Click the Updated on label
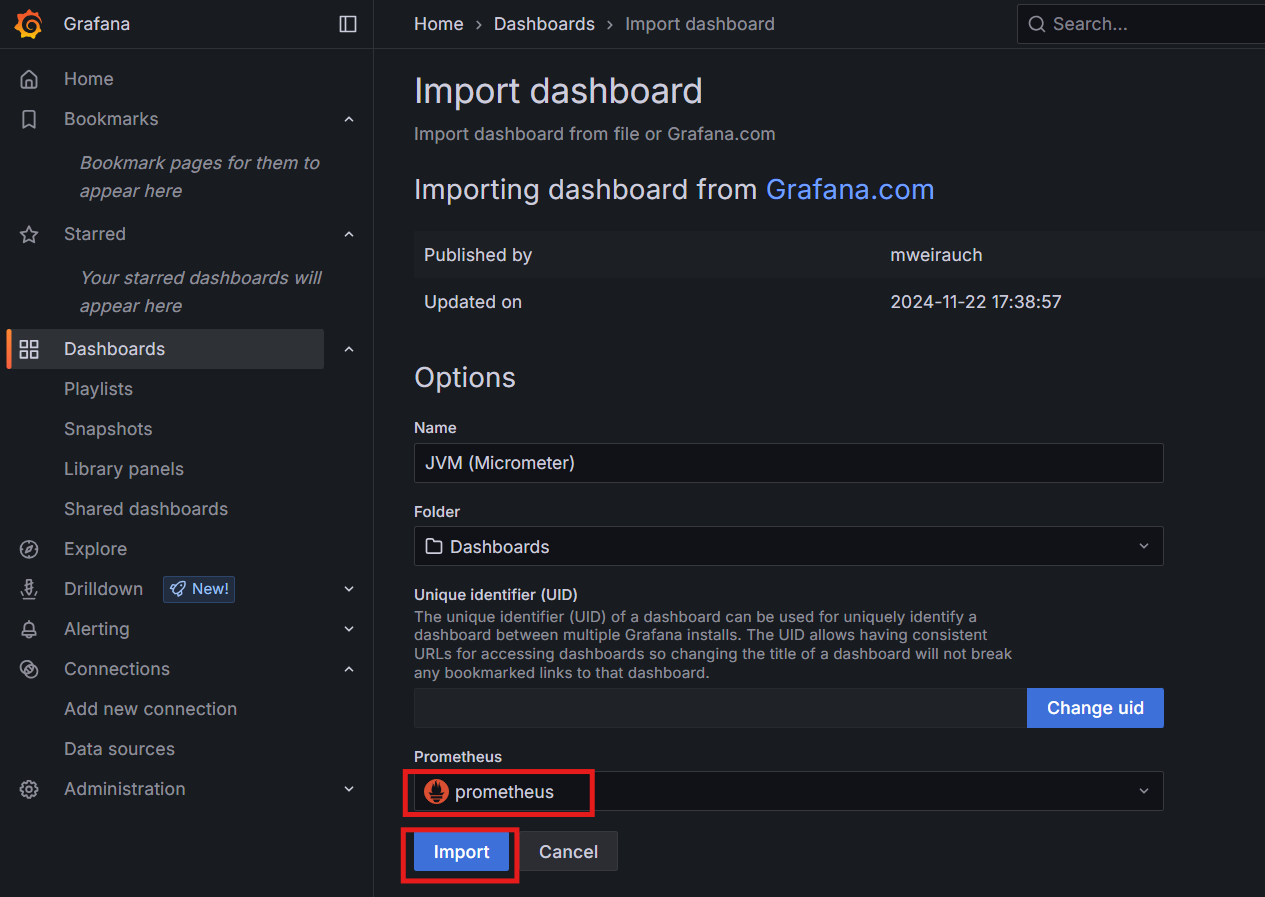Viewport: 1265px width, 897px height. 473,302
